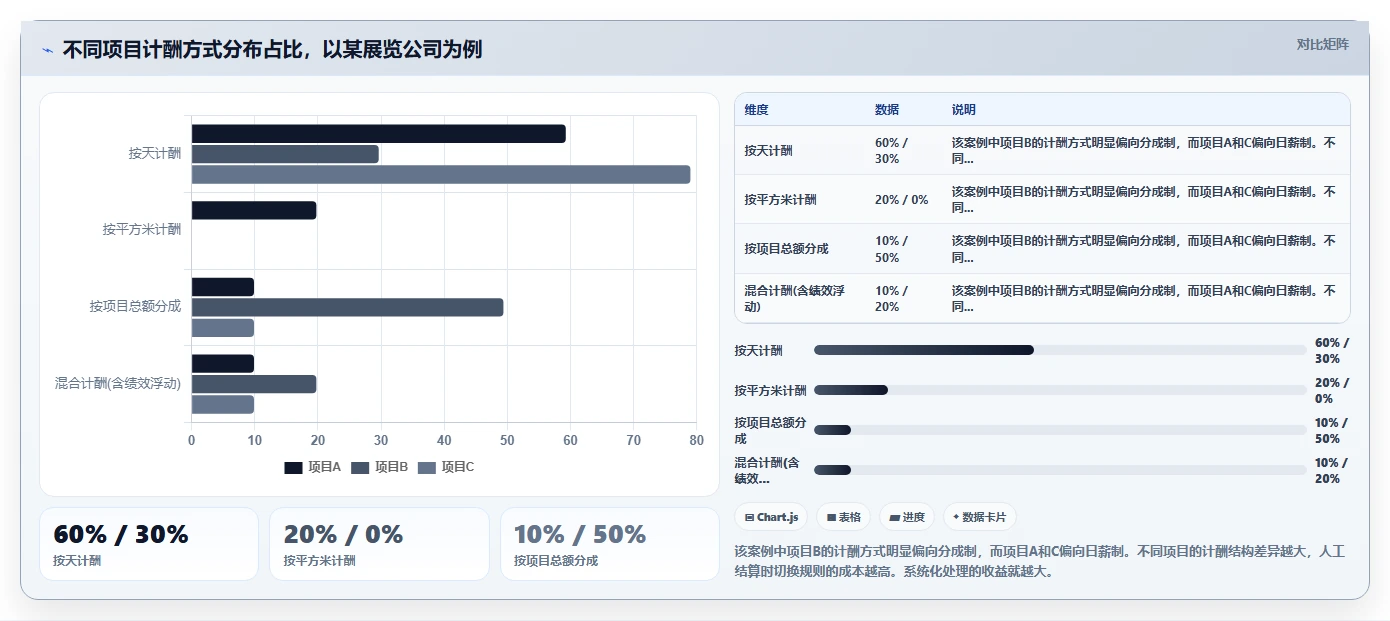Click the 项目A bar in 按平方米计酬 group
The height and width of the screenshot is (621, 1390).
254,210
